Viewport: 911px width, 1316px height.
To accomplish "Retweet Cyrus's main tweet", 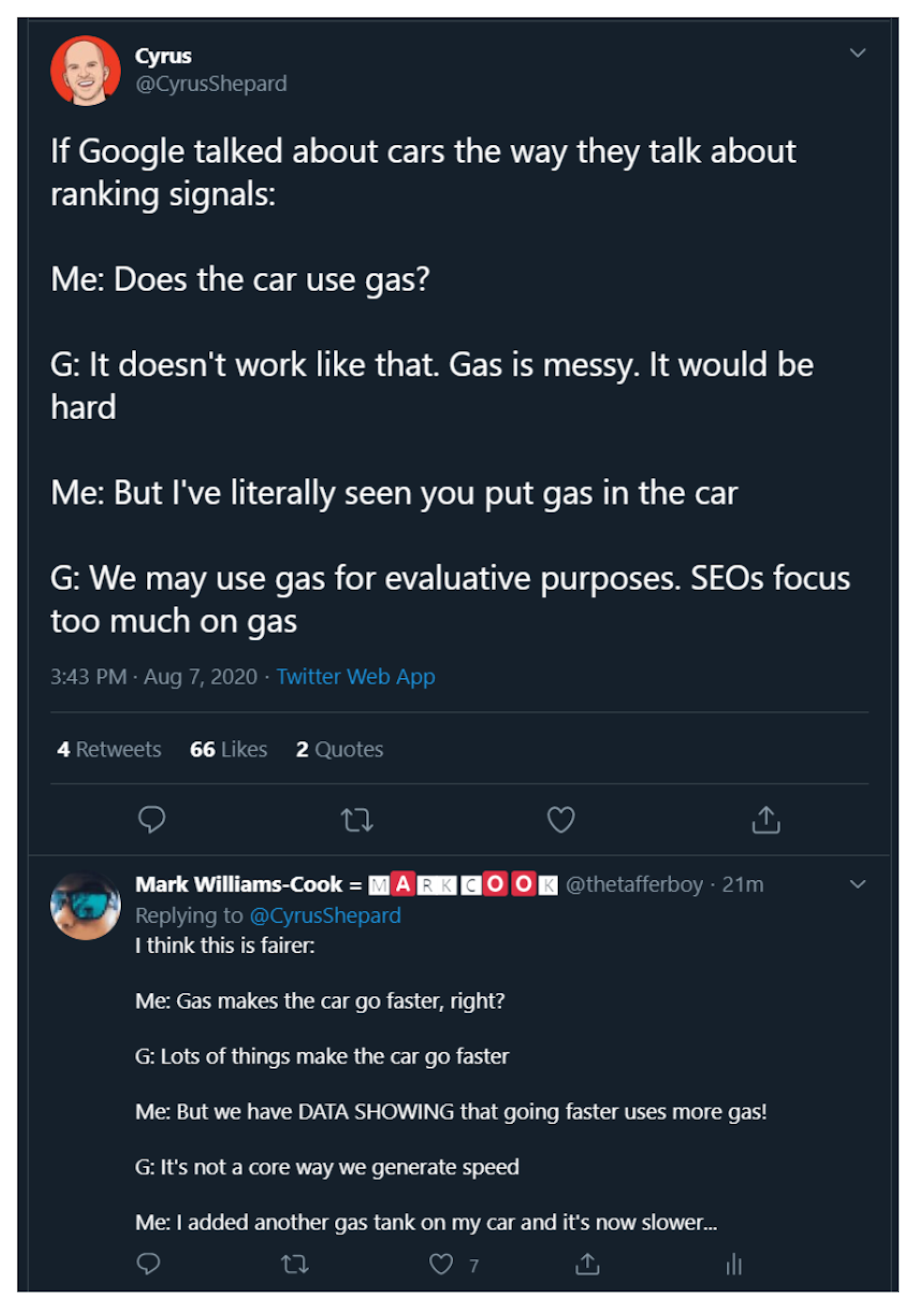I will point(357,819).
